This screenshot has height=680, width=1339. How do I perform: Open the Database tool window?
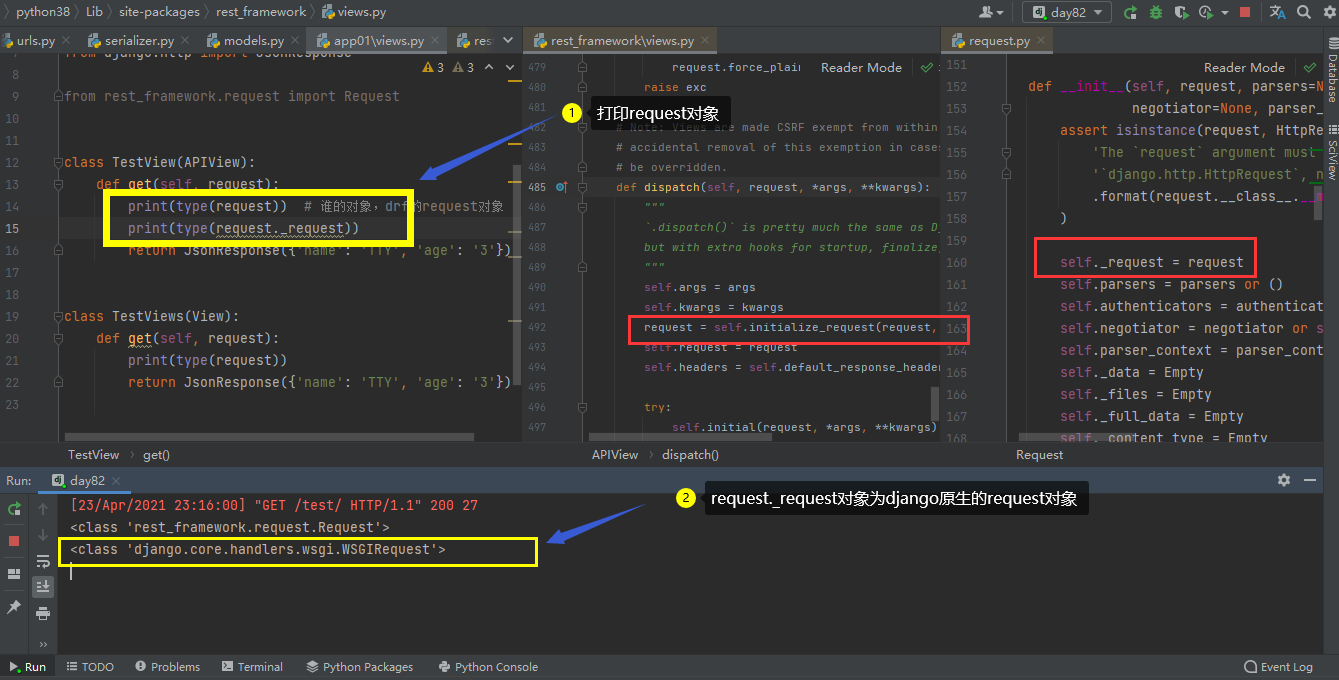(x=1331, y=71)
